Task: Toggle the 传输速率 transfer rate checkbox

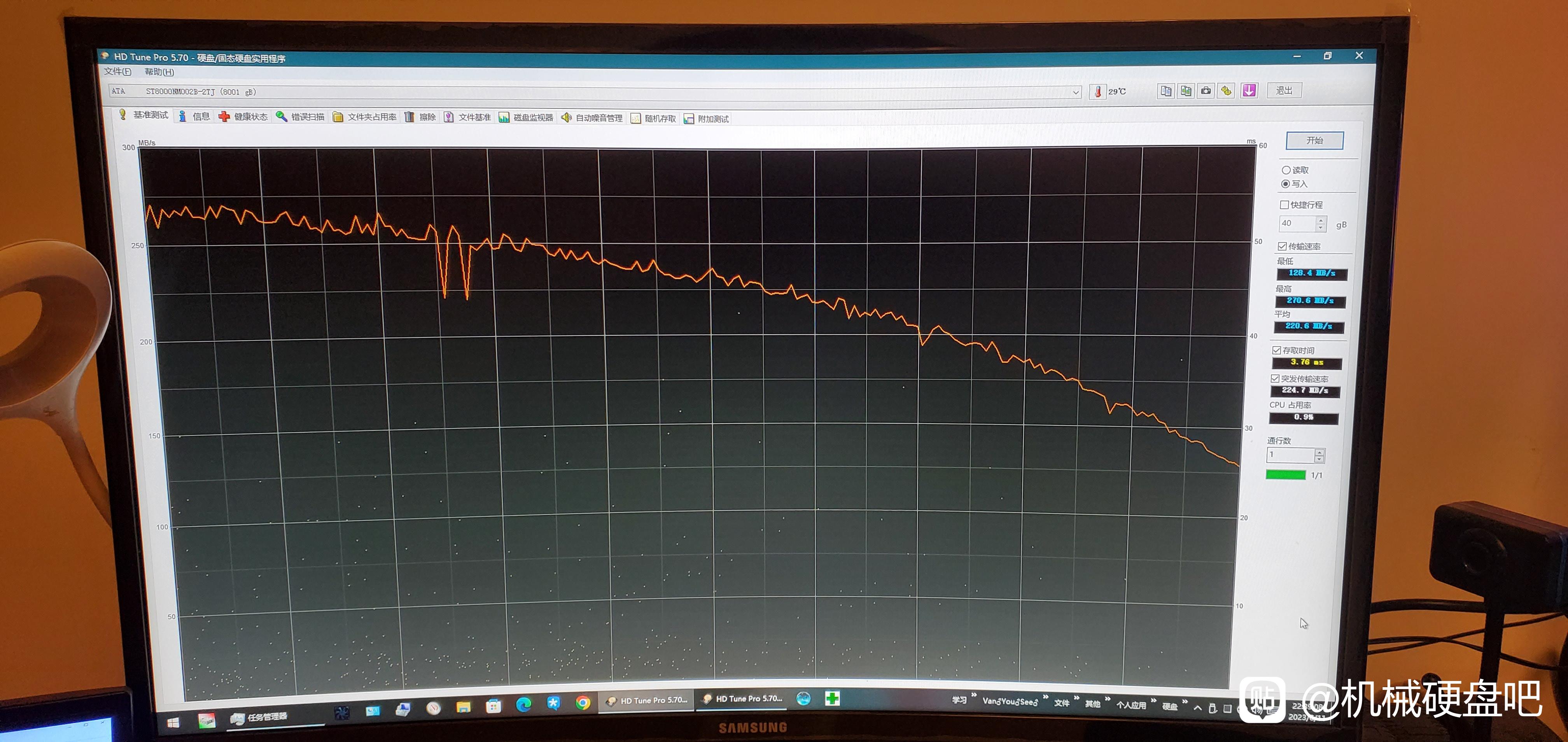Action: [x=1282, y=246]
